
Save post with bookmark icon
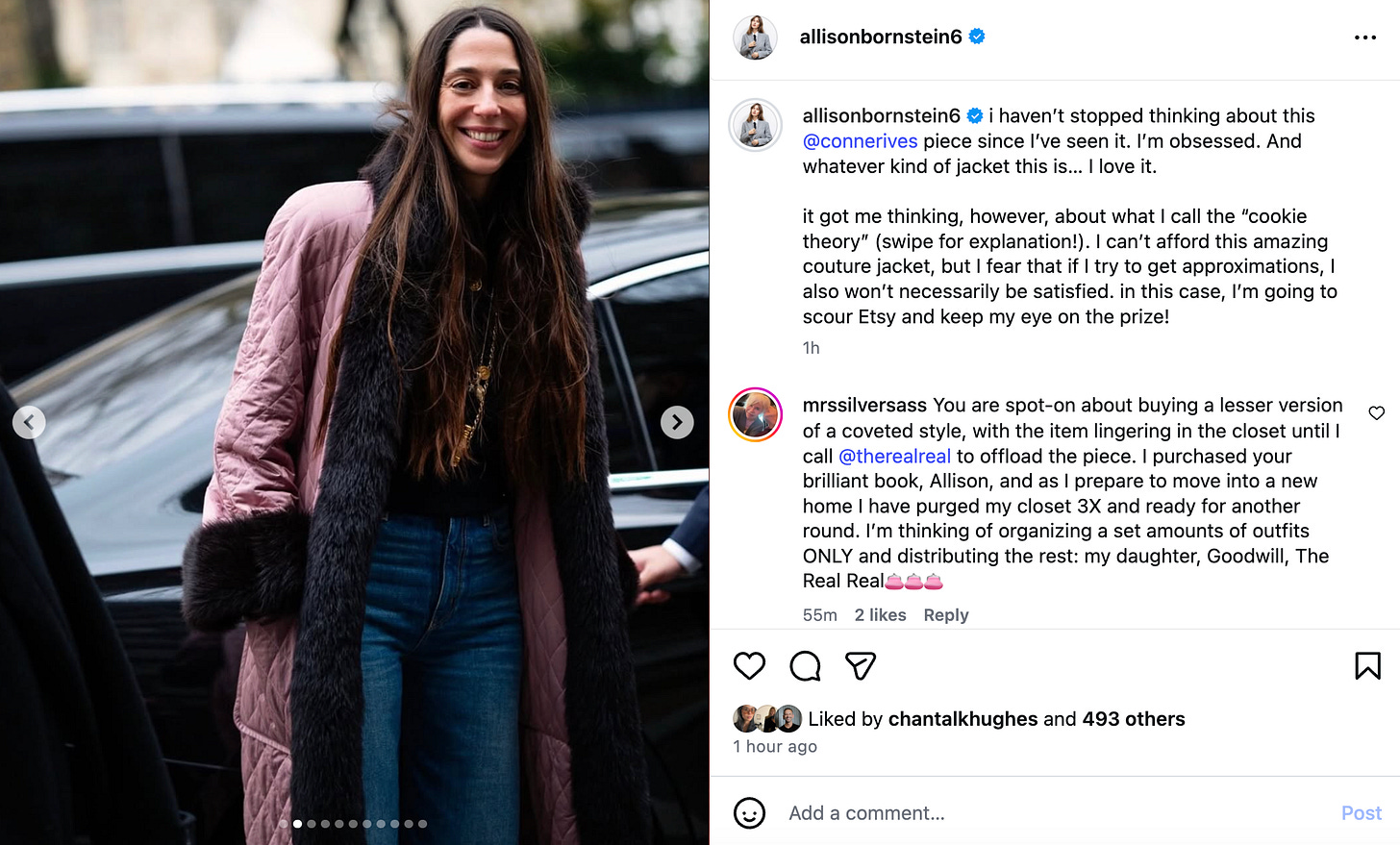(1367, 665)
